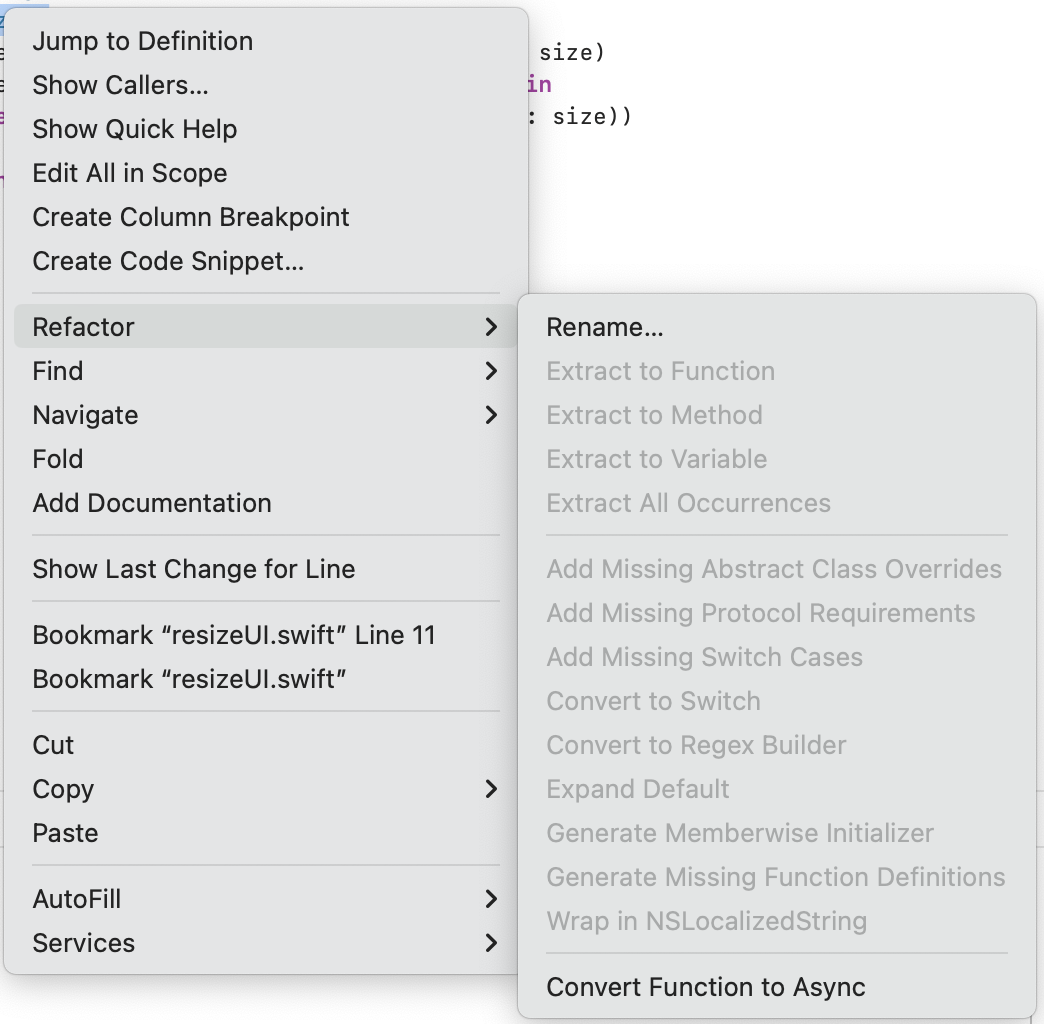Choose Rename… in the Refactor submenu
Image resolution: width=1044 pixels, height=1024 pixels.
[604, 327]
